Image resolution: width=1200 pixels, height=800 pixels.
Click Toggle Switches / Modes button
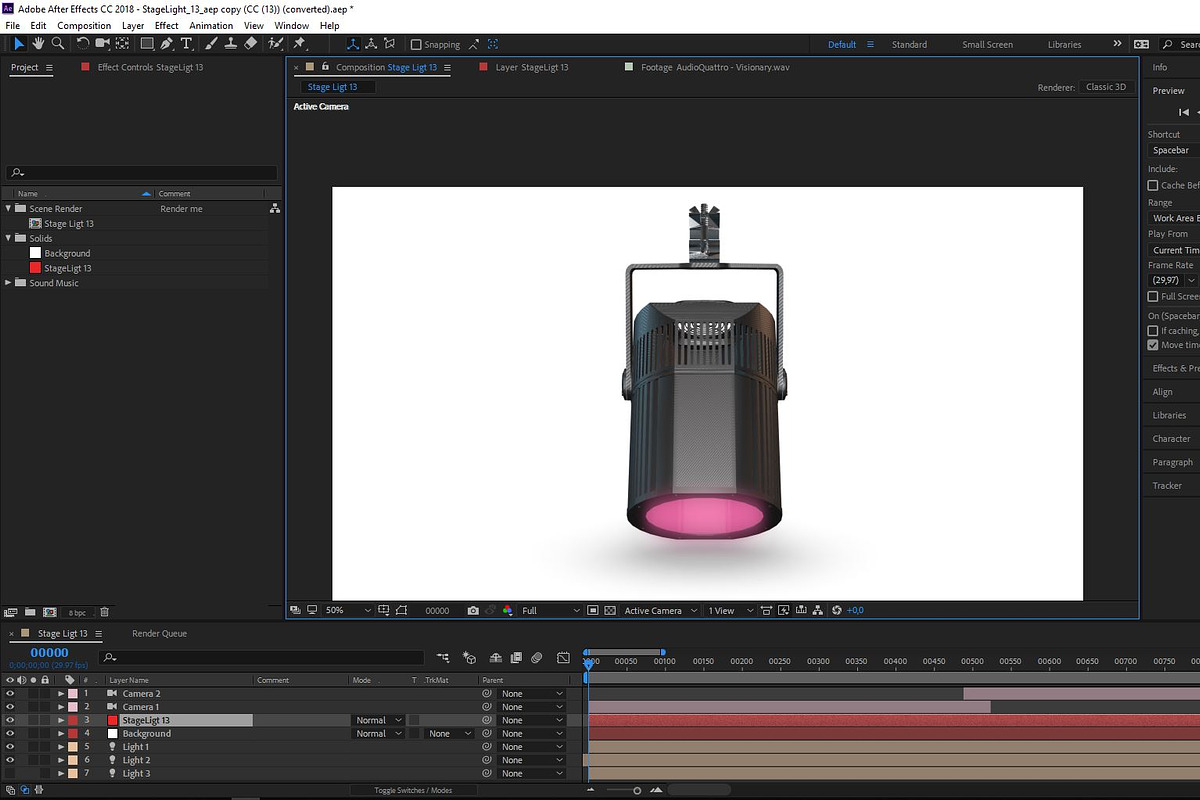click(413, 790)
